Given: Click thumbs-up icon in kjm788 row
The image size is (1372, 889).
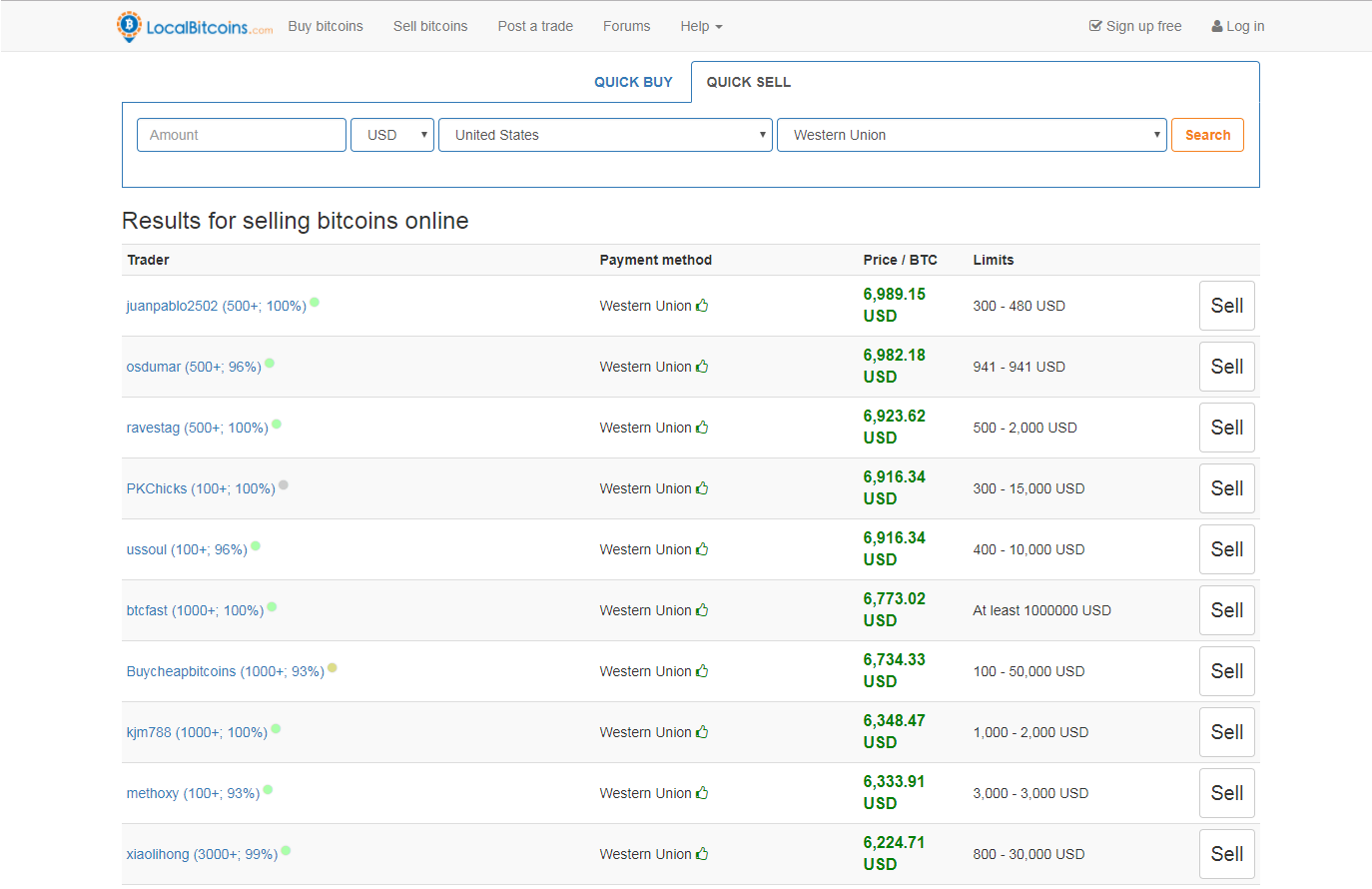Looking at the screenshot, I should pos(702,732).
